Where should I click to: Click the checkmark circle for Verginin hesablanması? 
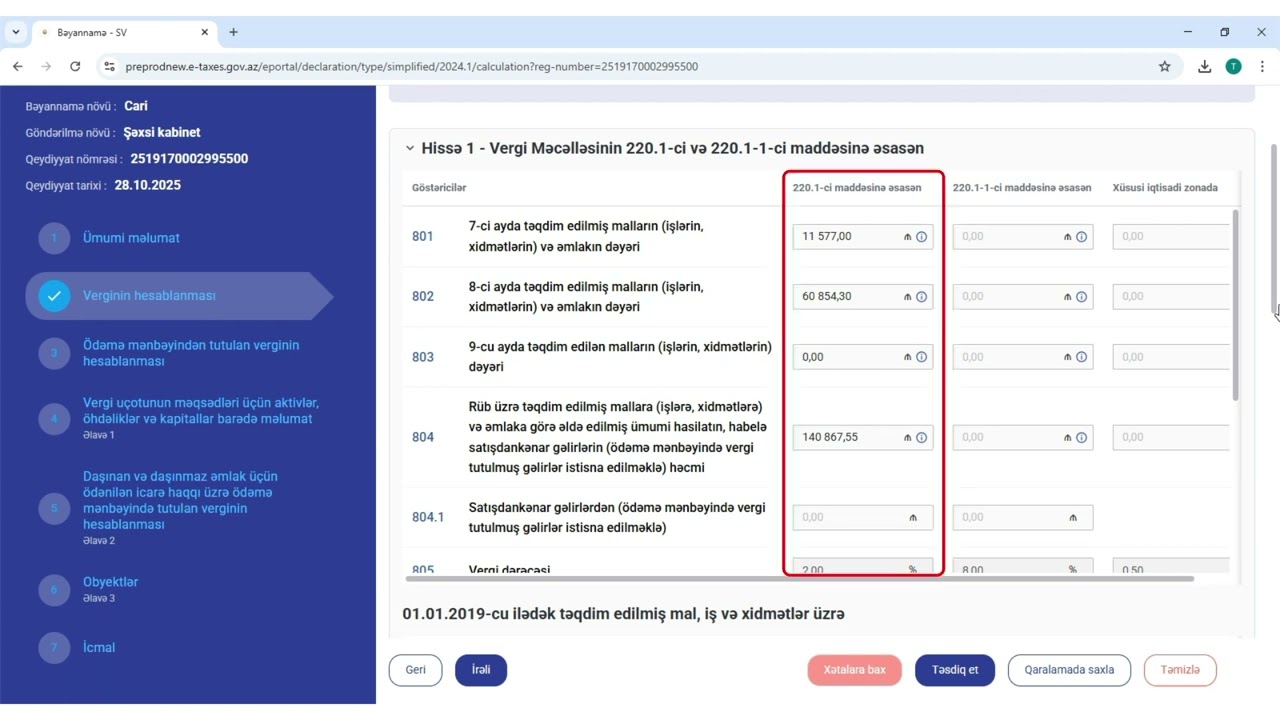coord(55,296)
